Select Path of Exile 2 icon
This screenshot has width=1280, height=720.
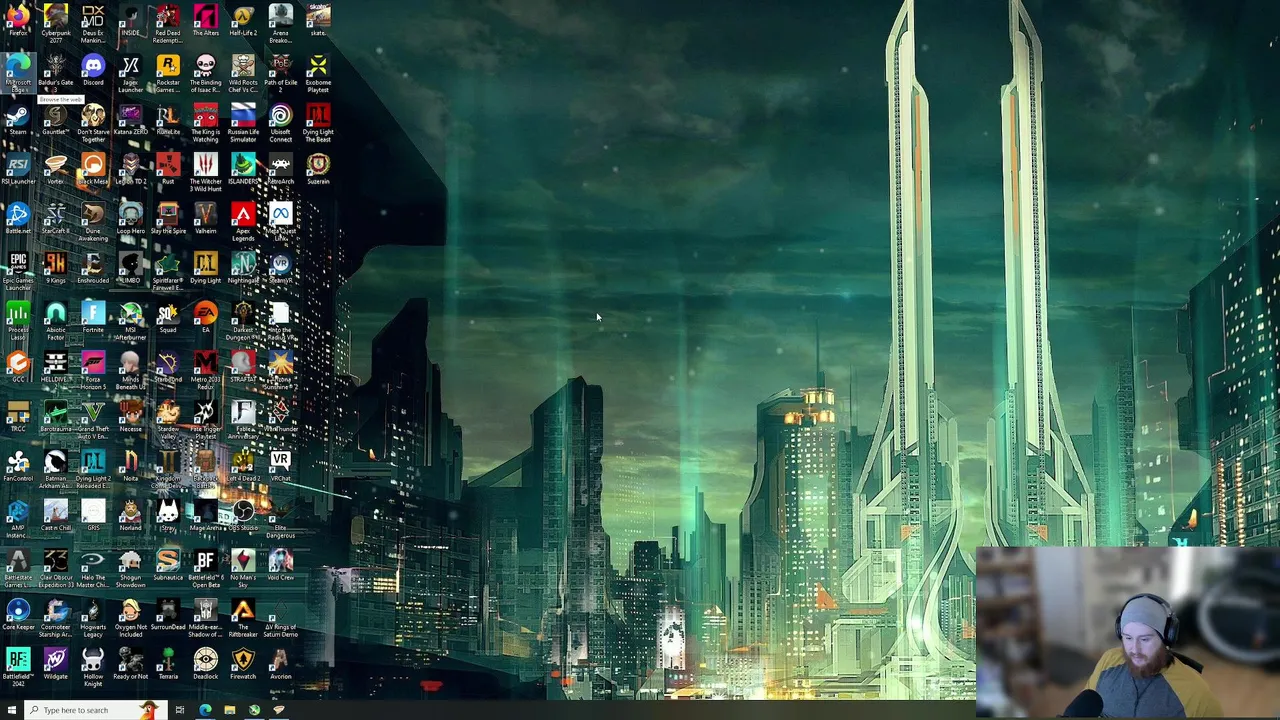280,73
